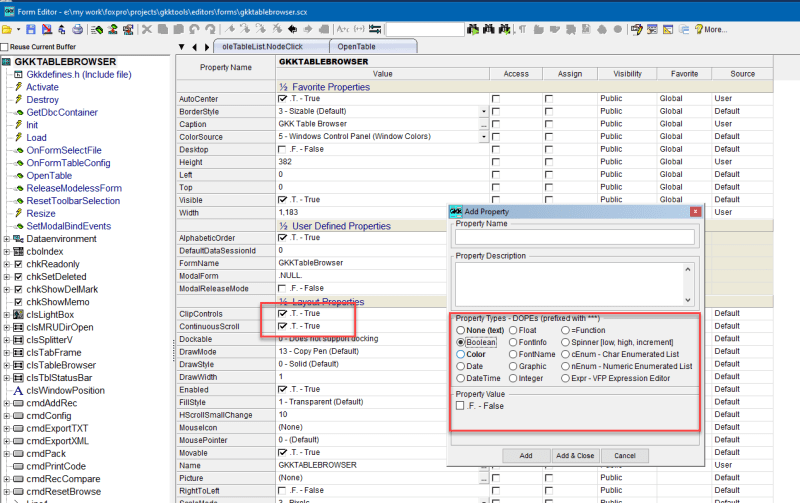800x503 pixels.
Task: Click the More... toolbar link
Action: pos(716,30)
